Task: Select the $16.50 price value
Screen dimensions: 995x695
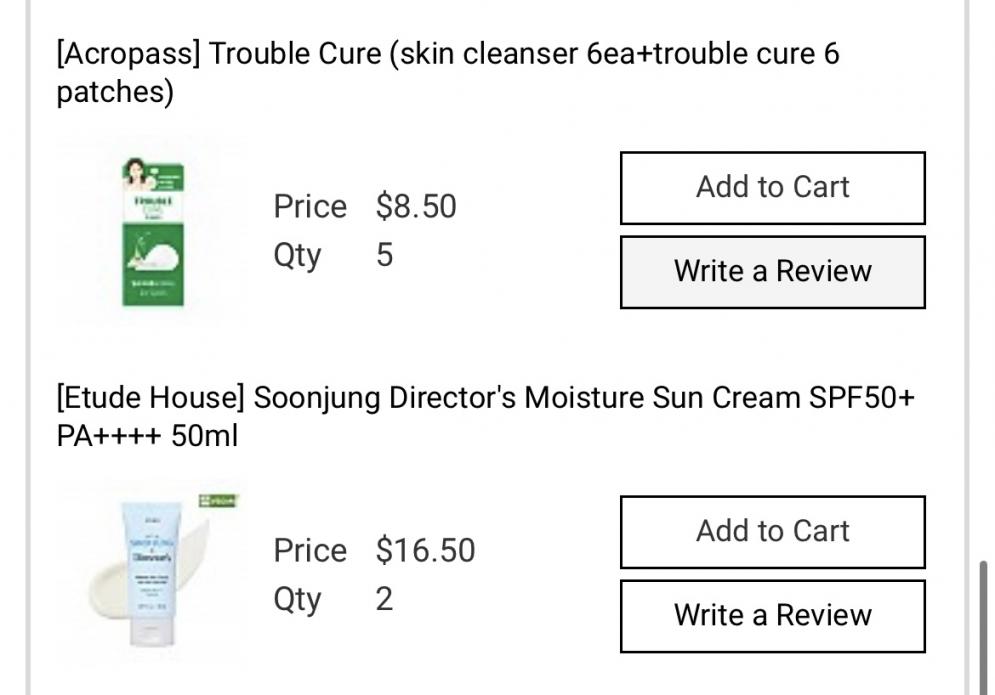Action: coord(425,550)
